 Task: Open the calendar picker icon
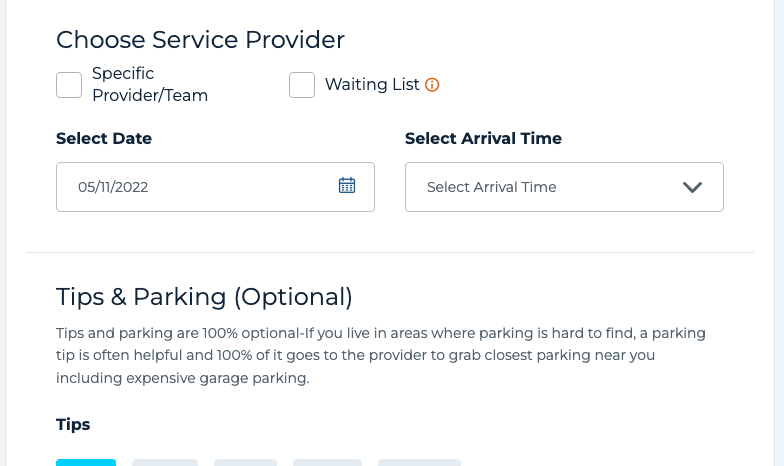(347, 186)
